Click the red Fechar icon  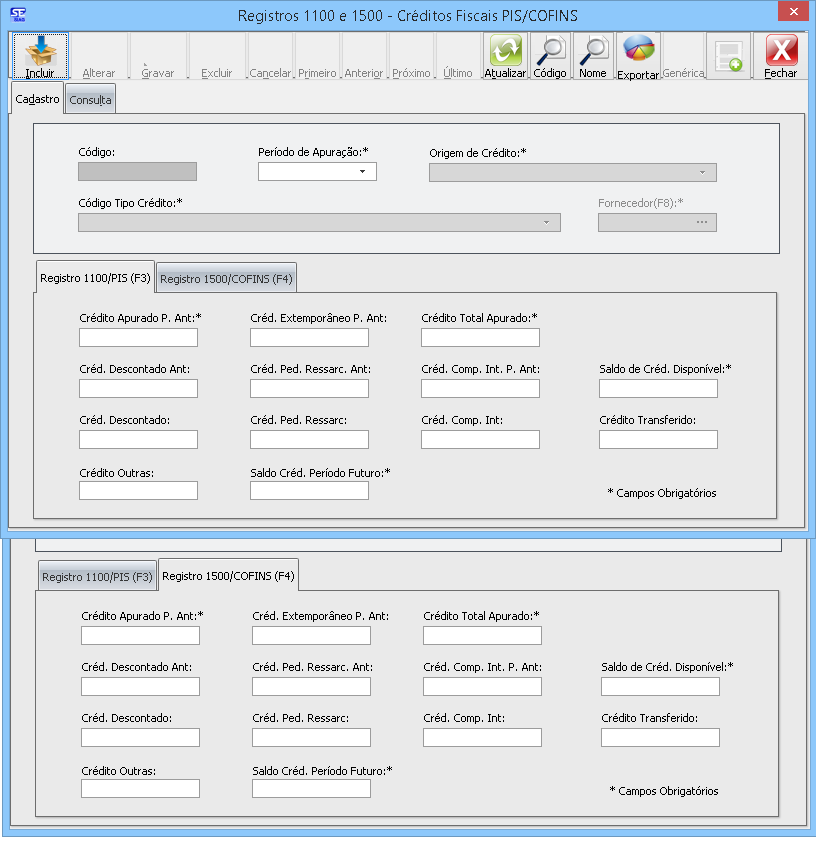pyautogui.click(x=781, y=56)
